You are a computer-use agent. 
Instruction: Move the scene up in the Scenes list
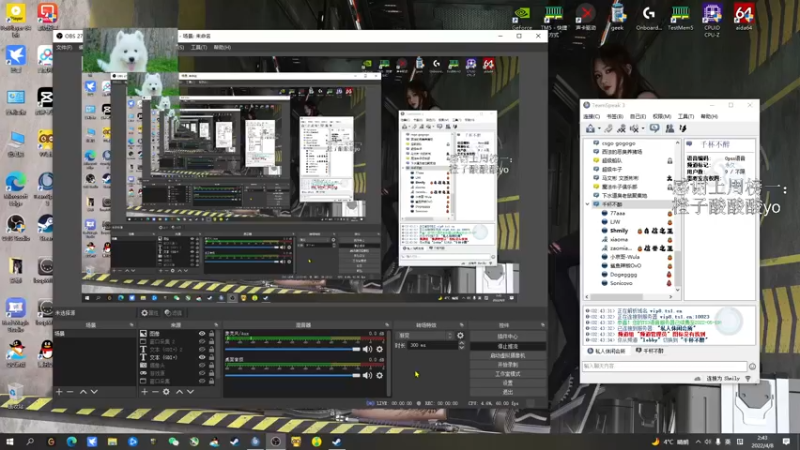(x=83, y=392)
